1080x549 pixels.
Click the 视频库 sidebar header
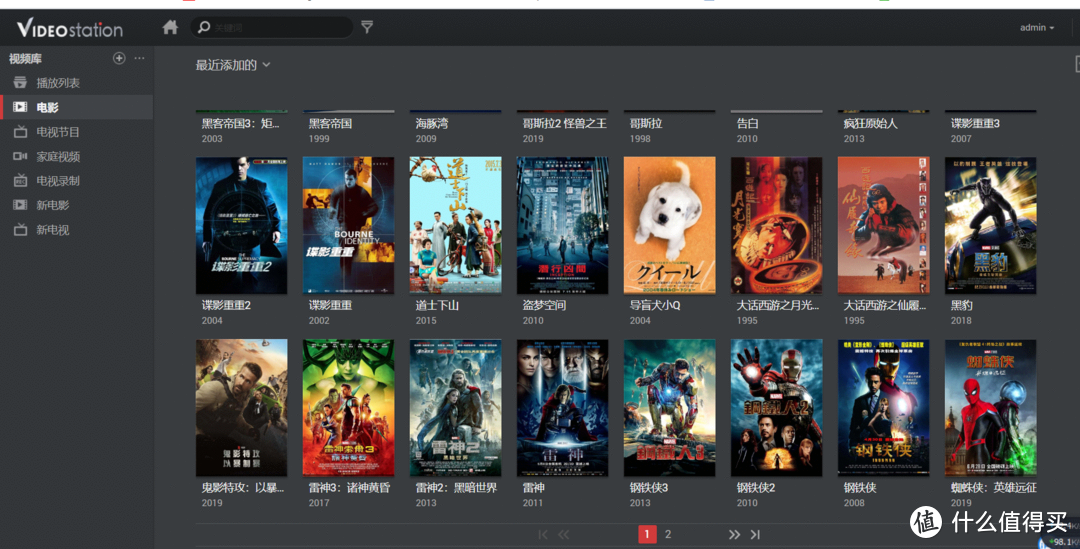25,59
